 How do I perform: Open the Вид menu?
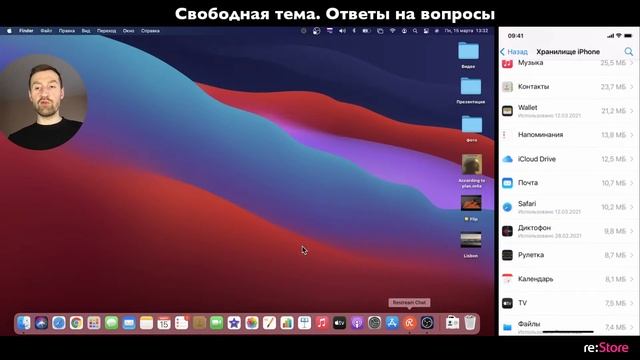[86, 31]
